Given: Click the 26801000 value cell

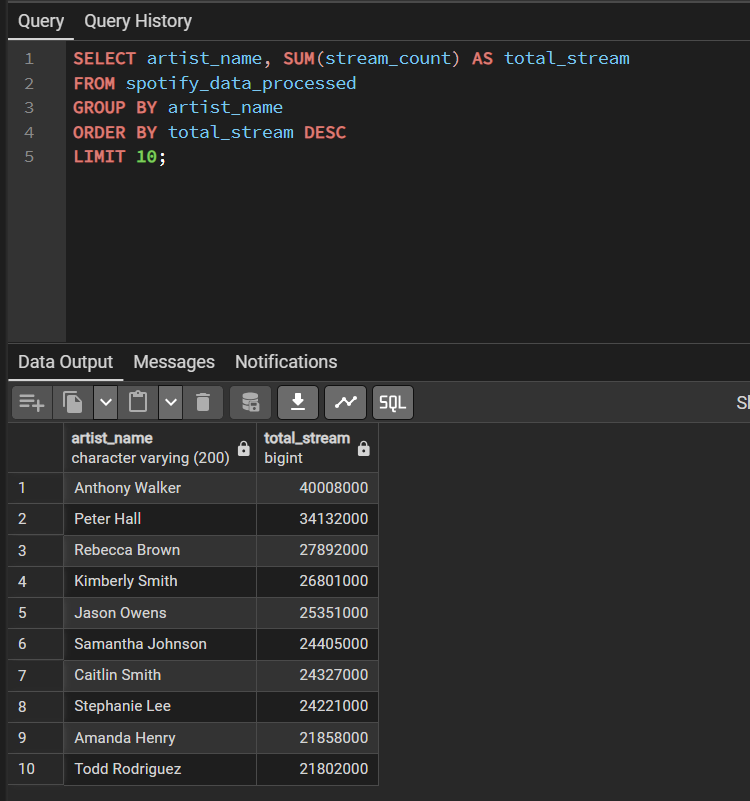Looking at the screenshot, I should coord(317,582).
